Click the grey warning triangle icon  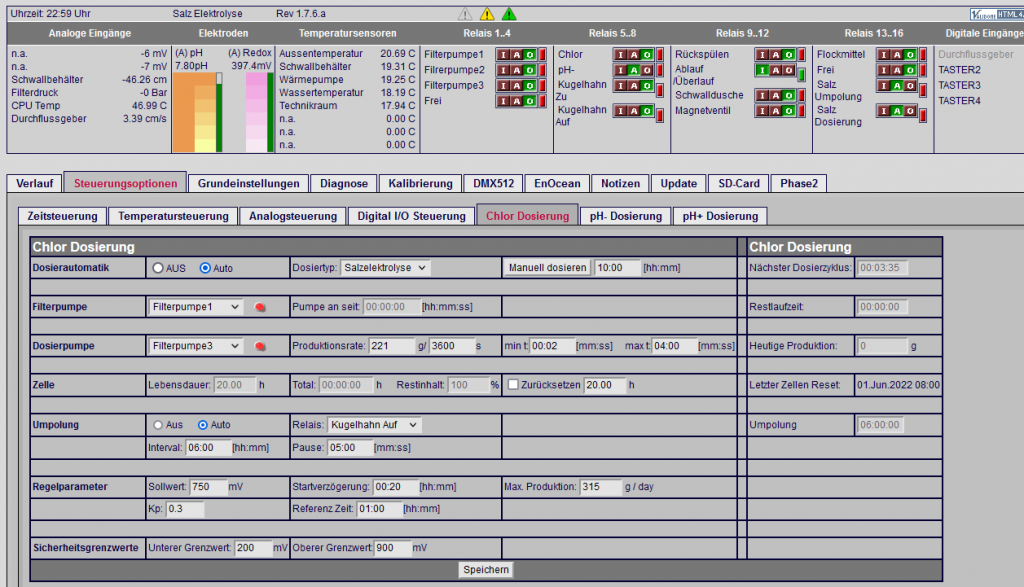point(464,14)
